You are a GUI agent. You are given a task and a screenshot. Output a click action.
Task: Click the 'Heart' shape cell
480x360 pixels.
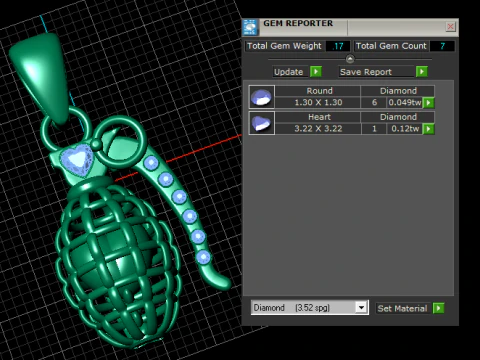point(318,117)
